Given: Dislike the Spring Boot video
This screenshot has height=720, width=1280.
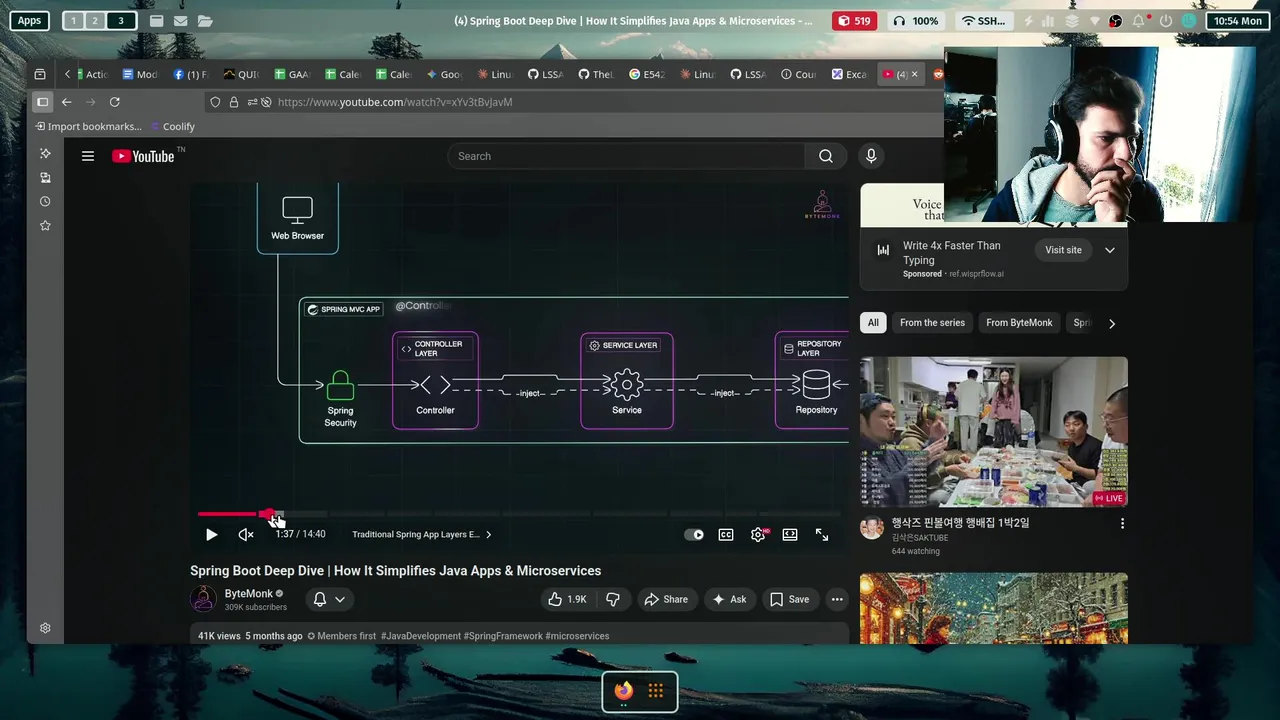Looking at the screenshot, I should point(613,599).
